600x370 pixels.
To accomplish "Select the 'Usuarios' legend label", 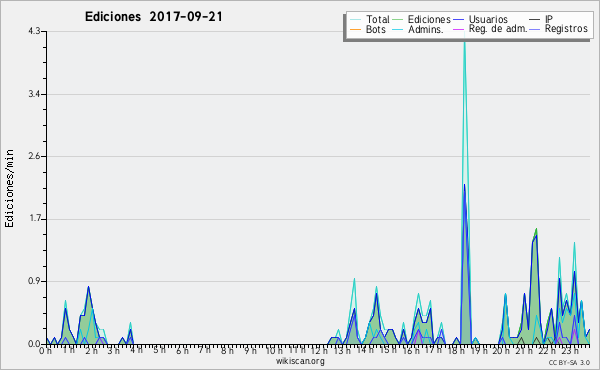I will (488, 19).
